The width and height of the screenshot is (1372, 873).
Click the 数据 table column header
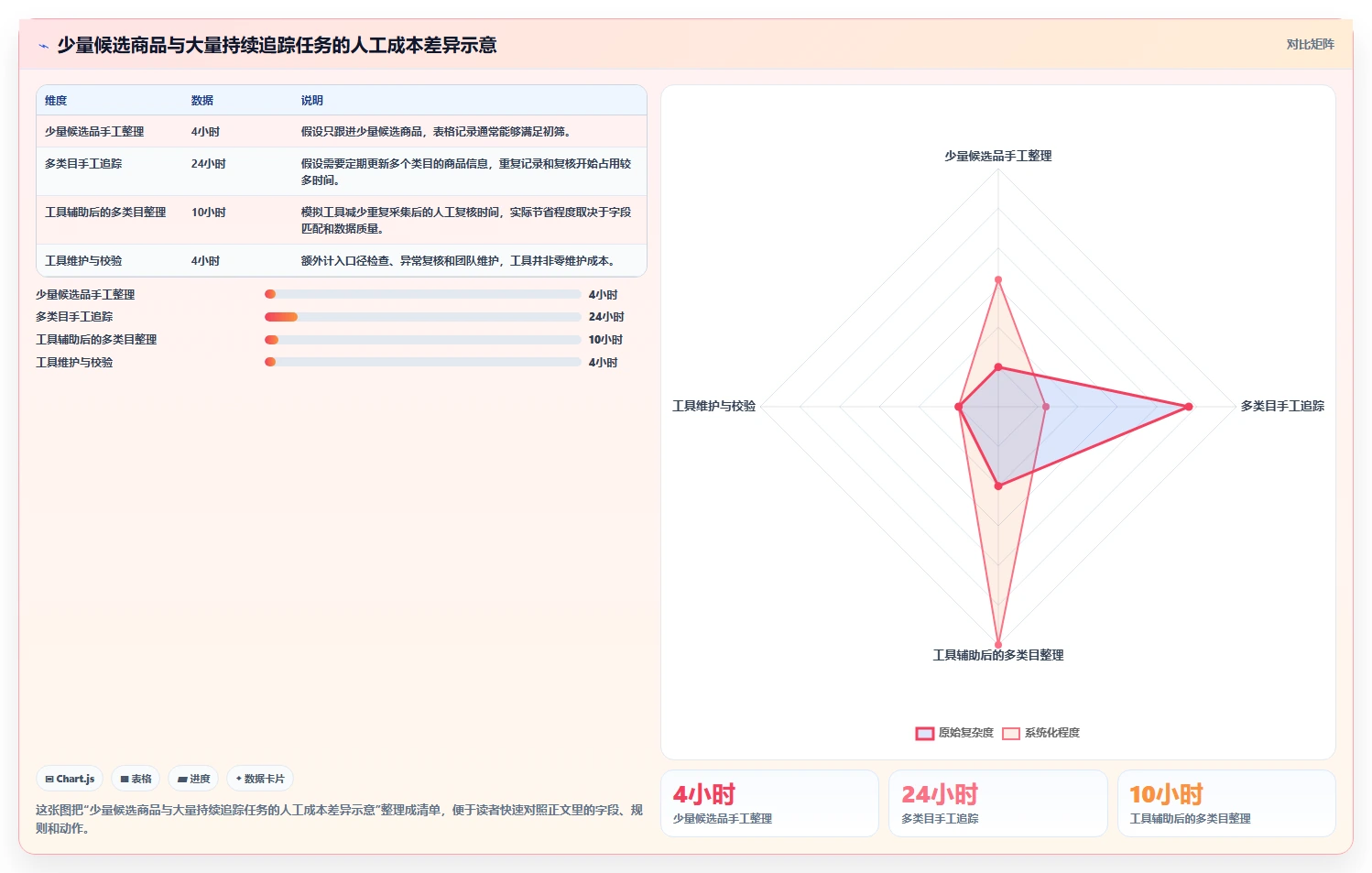202,101
